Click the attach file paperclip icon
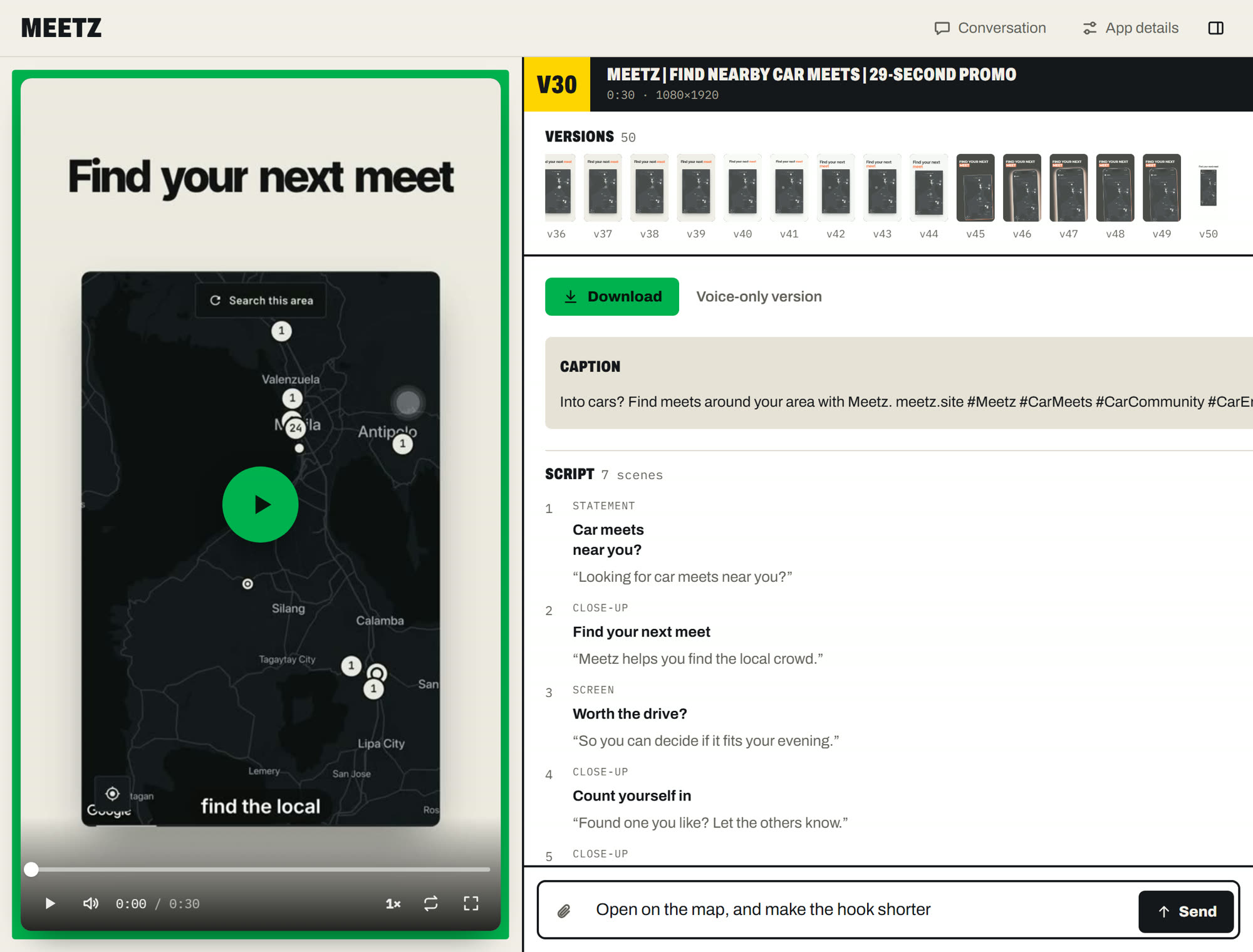The image size is (1253, 952). [564, 911]
